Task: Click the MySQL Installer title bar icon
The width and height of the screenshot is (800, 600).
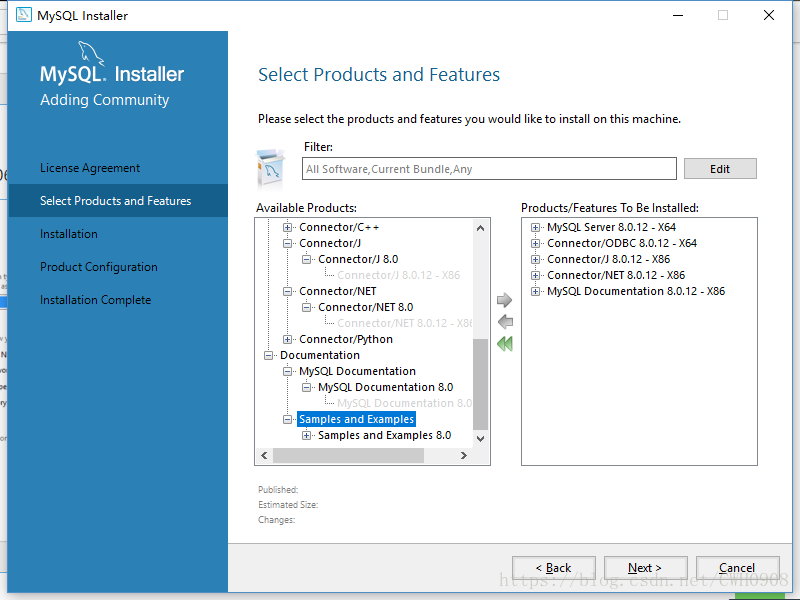Action: (x=23, y=15)
